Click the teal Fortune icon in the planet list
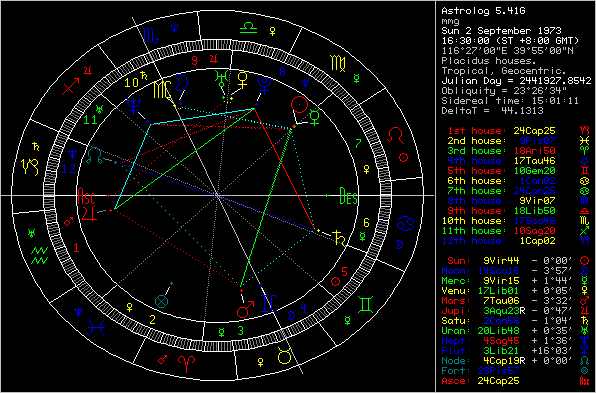This screenshot has height=393, width=596. click(584, 371)
